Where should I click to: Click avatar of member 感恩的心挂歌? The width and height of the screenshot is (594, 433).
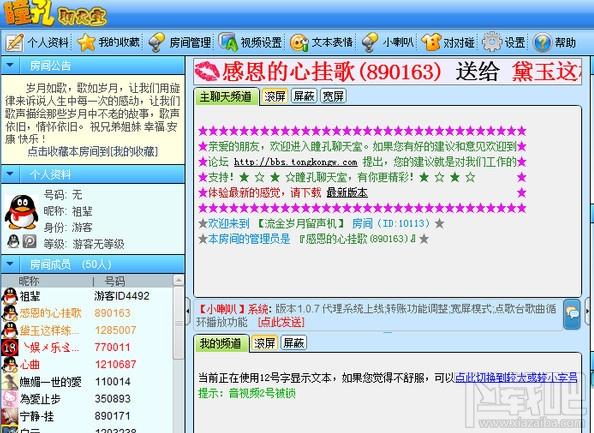[9, 313]
